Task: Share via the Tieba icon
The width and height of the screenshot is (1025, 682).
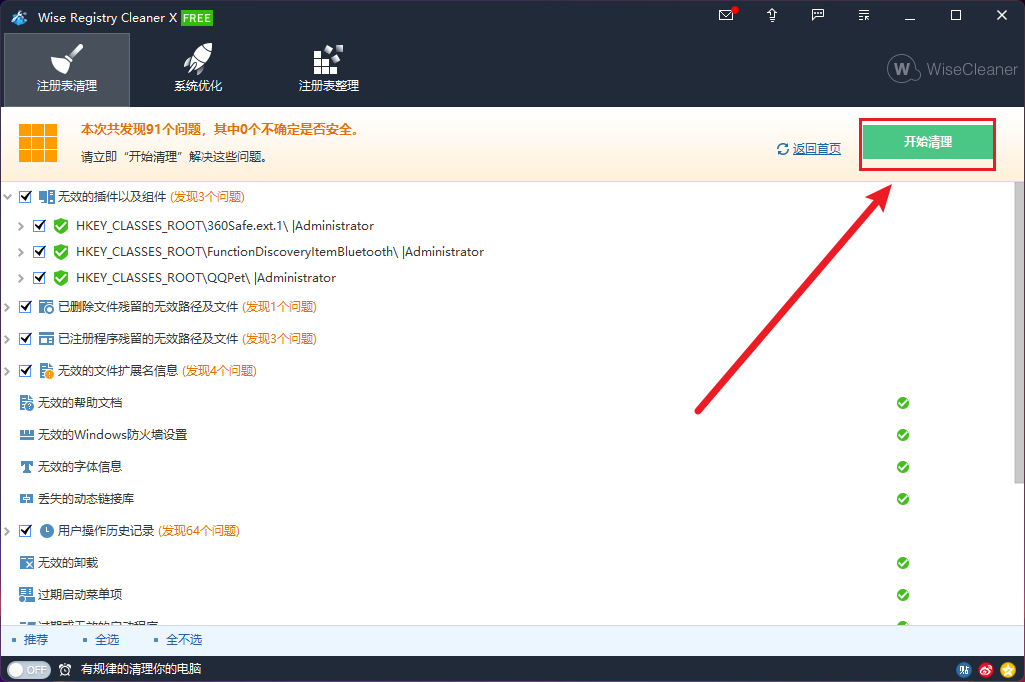Action: pos(964,670)
